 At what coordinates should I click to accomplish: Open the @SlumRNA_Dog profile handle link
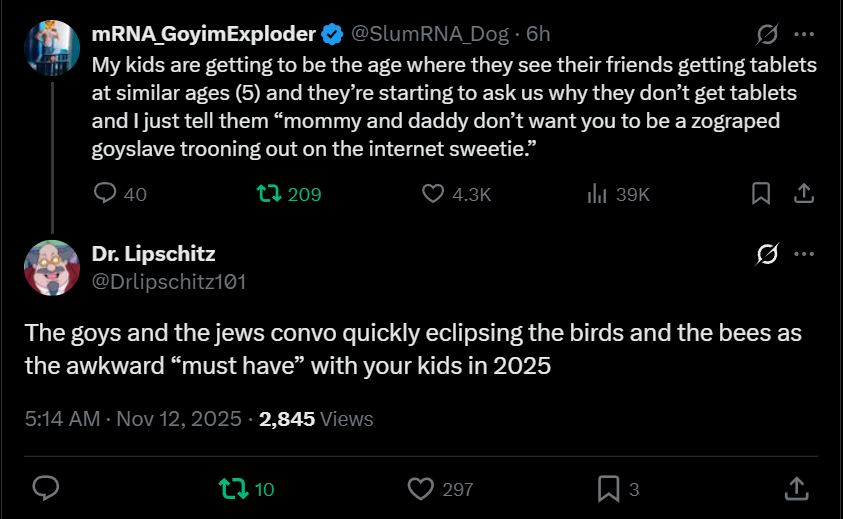(x=429, y=34)
